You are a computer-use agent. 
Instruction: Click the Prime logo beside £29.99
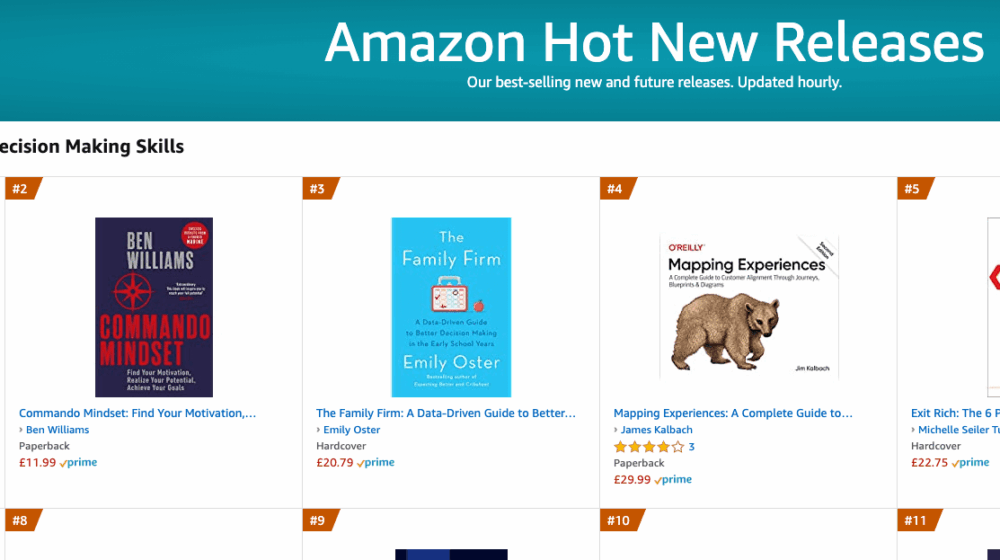point(673,480)
